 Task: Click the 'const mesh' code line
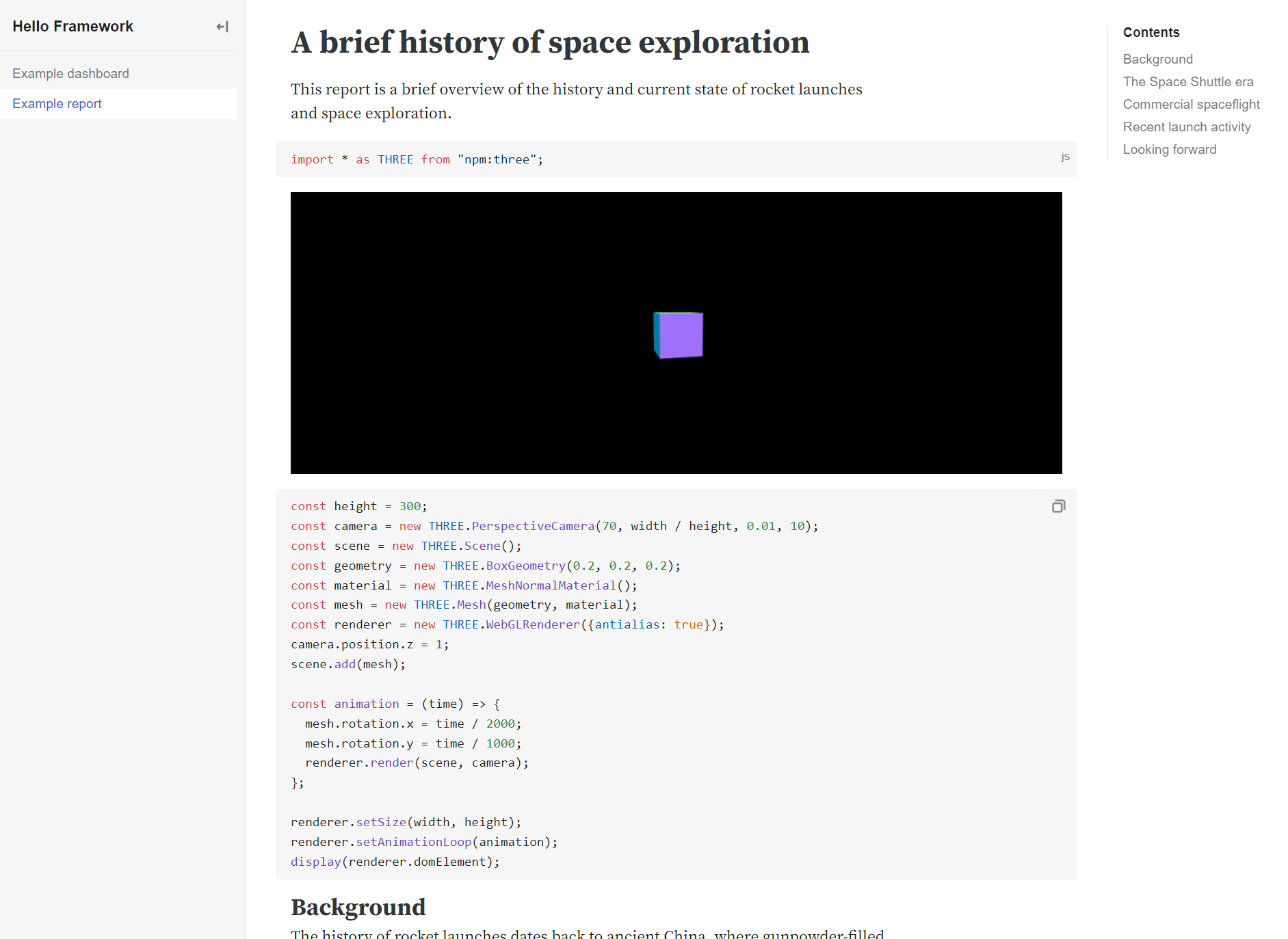pos(464,605)
